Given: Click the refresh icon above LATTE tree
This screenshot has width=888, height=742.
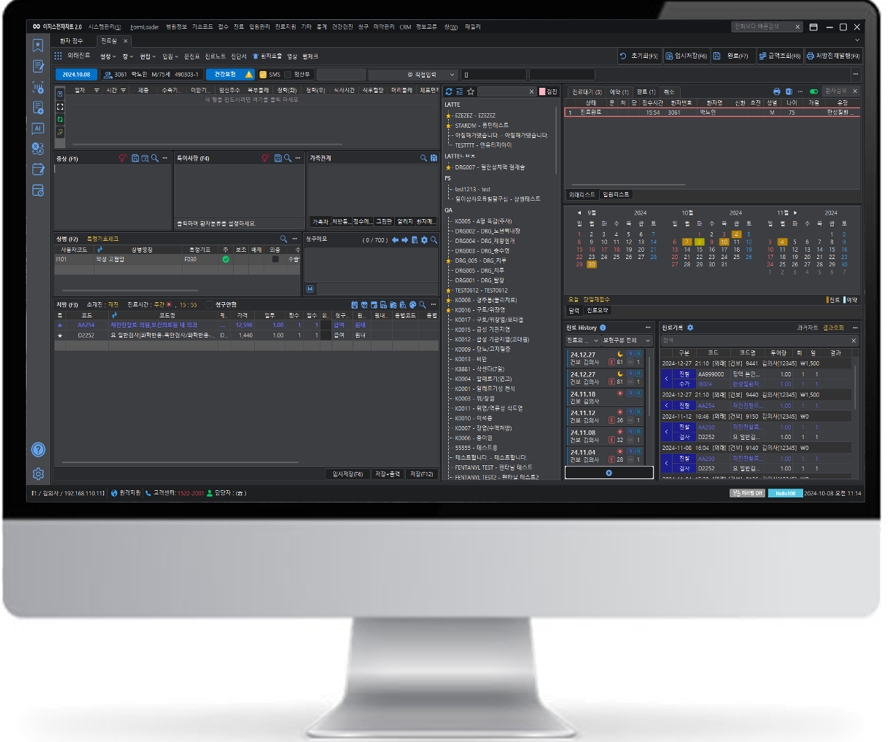Looking at the screenshot, I should (449, 91).
